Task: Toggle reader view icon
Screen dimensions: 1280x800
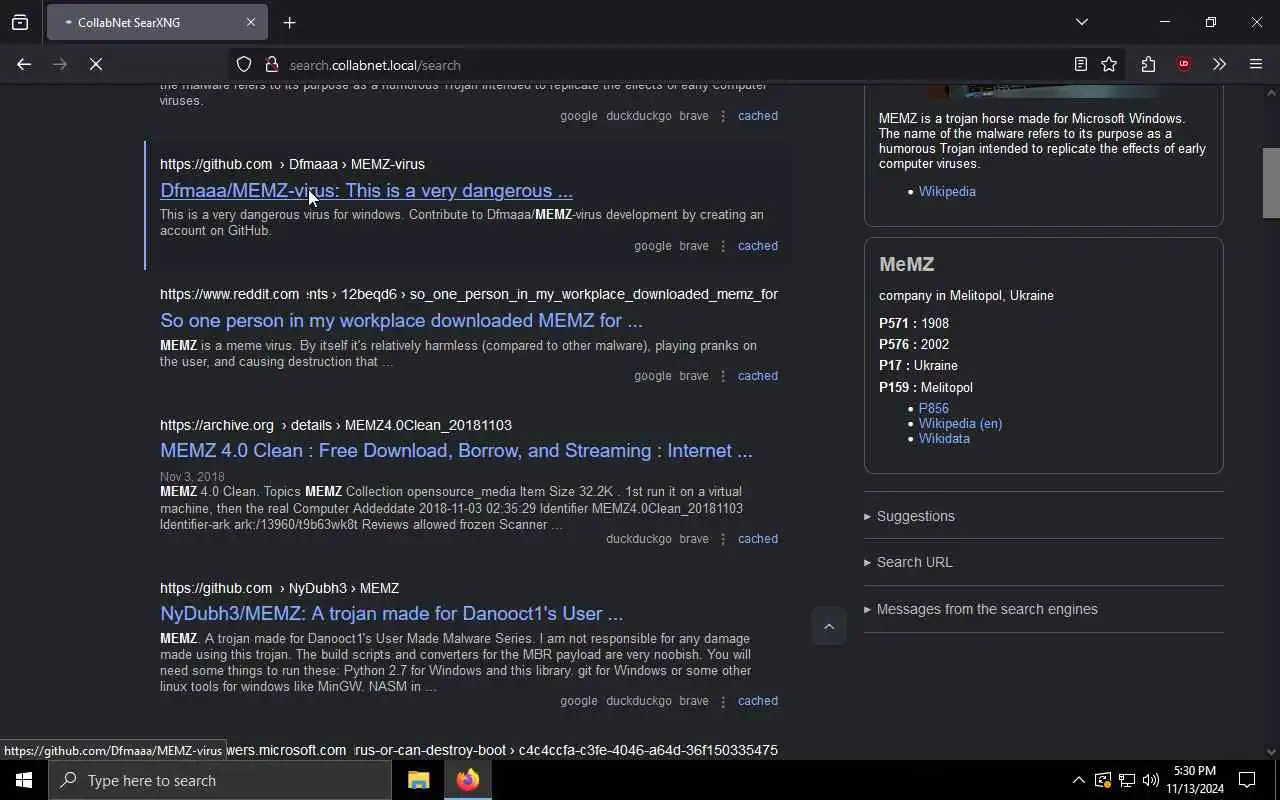Action: pyautogui.click(x=1080, y=64)
